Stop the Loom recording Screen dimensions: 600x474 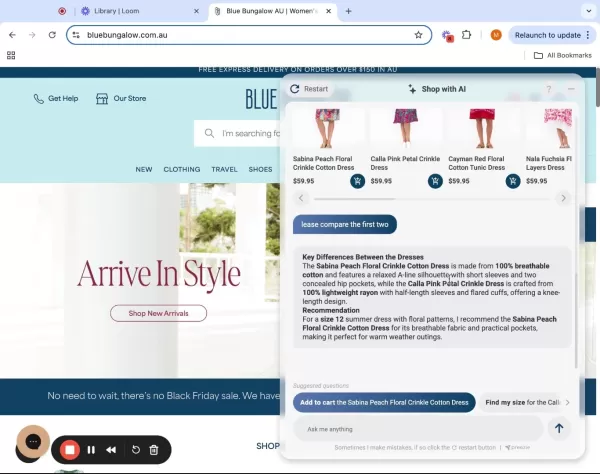pyautogui.click(x=70, y=450)
